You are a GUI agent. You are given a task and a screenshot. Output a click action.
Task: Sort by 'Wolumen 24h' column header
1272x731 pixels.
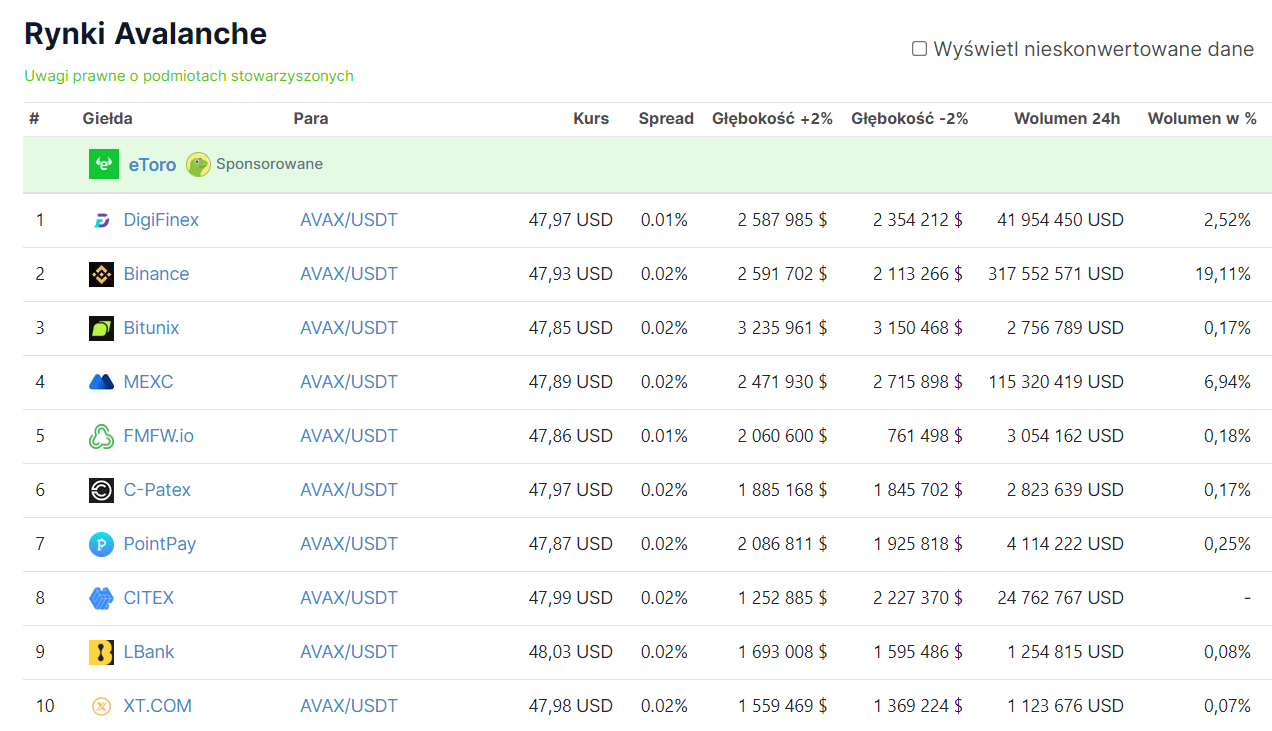pyautogui.click(x=1067, y=118)
